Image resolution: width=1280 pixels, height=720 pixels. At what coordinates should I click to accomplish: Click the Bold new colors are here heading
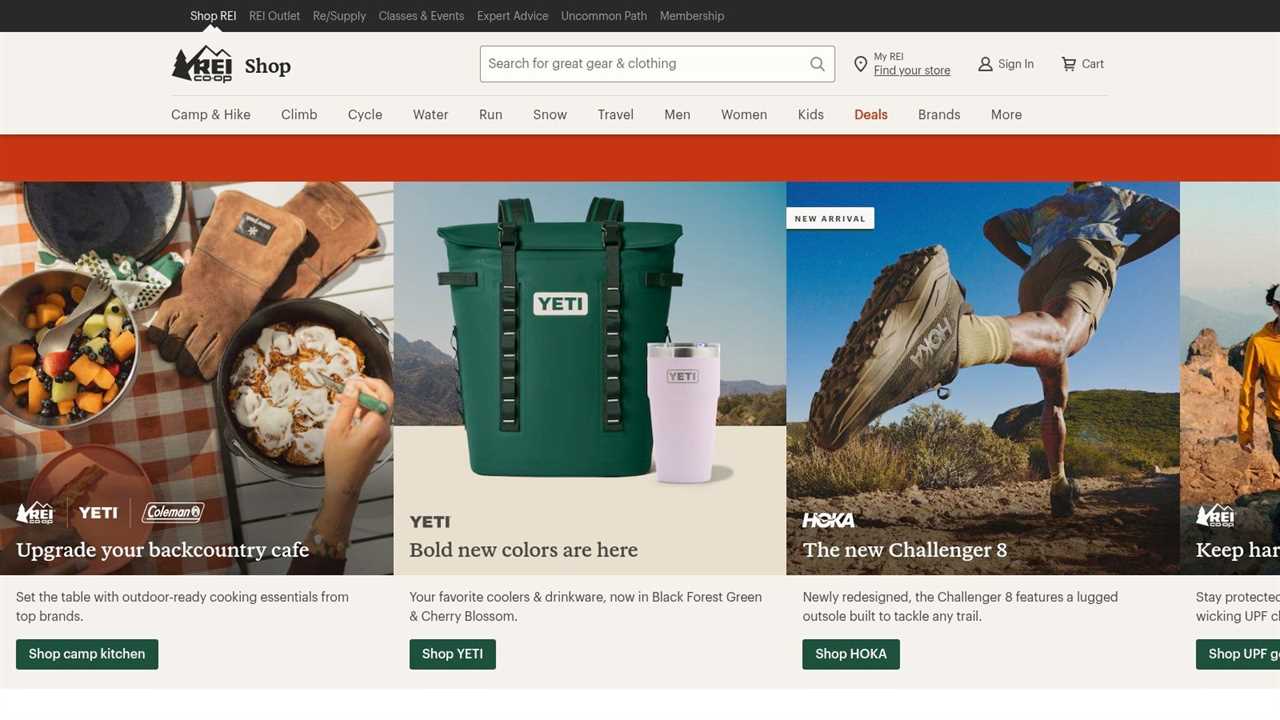(523, 550)
